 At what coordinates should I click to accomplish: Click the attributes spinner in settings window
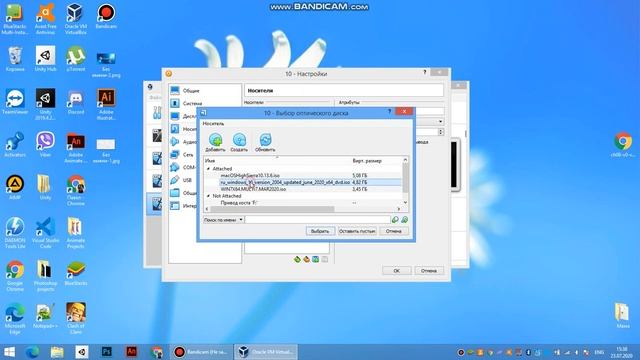(440, 132)
